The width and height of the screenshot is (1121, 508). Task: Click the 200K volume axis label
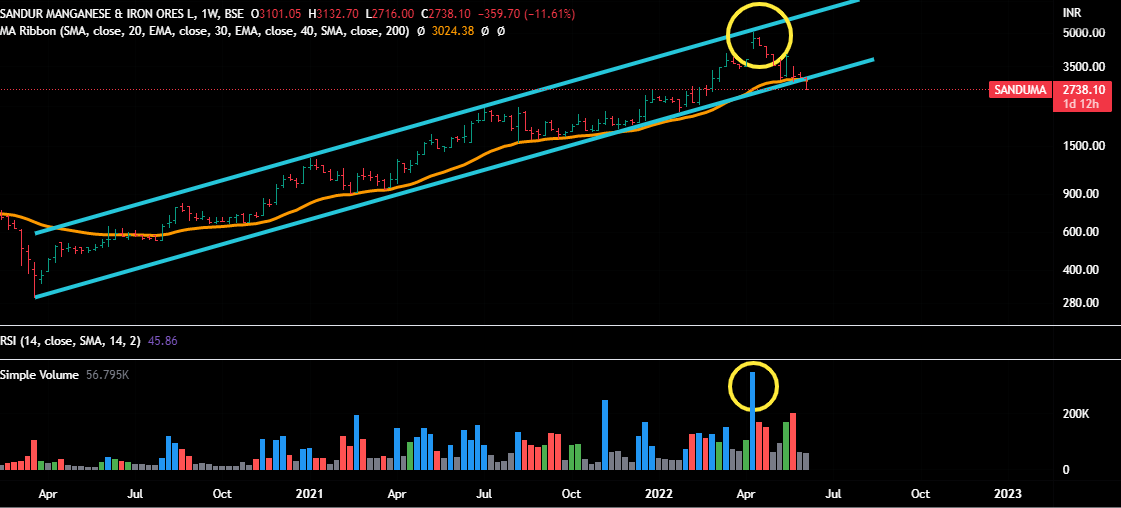[x=1075, y=414]
